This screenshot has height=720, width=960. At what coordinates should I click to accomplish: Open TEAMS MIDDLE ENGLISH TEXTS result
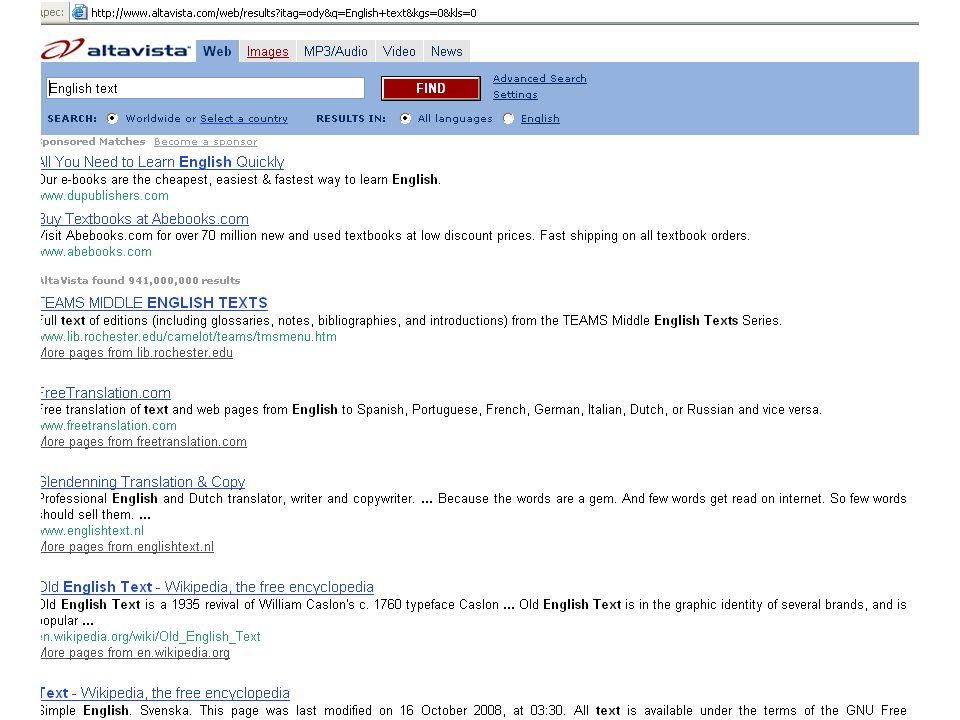coord(154,302)
